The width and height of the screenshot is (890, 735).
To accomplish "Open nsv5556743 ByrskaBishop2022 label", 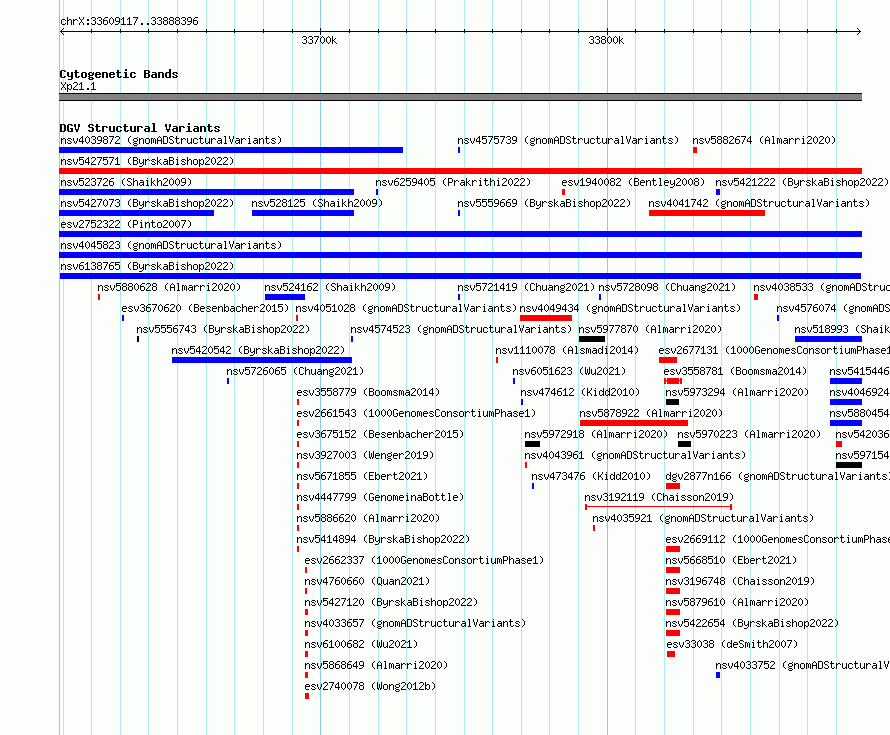I will click(x=223, y=329).
